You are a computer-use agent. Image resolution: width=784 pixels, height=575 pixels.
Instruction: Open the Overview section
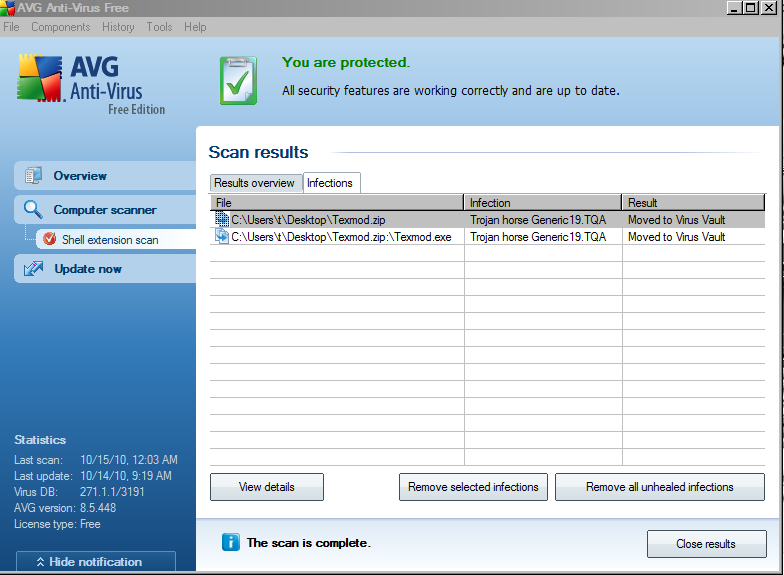106,176
